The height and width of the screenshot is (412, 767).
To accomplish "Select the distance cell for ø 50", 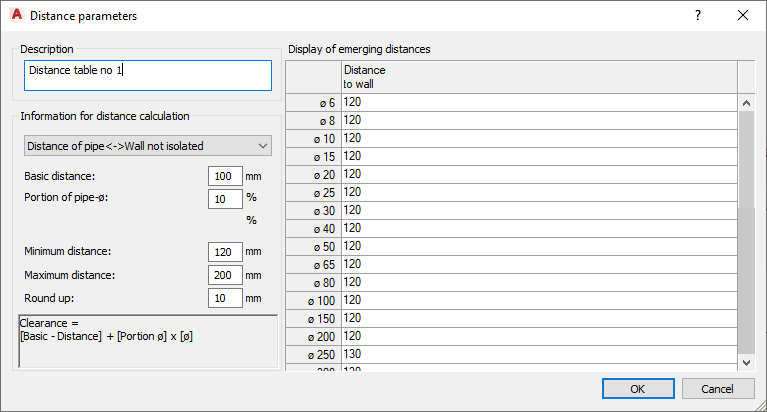I will point(539,247).
